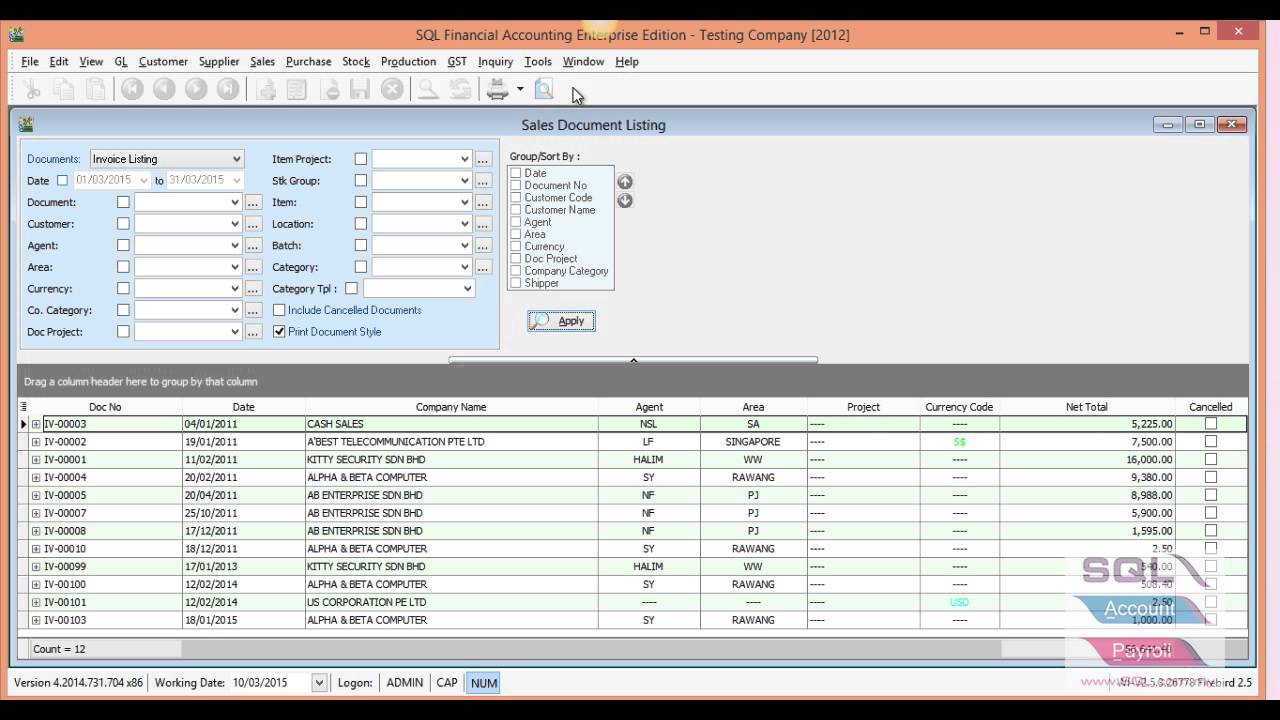Tick Cancelled checkbox for IV-00003
Screen dimensions: 1280x720
click(1211, 424)
